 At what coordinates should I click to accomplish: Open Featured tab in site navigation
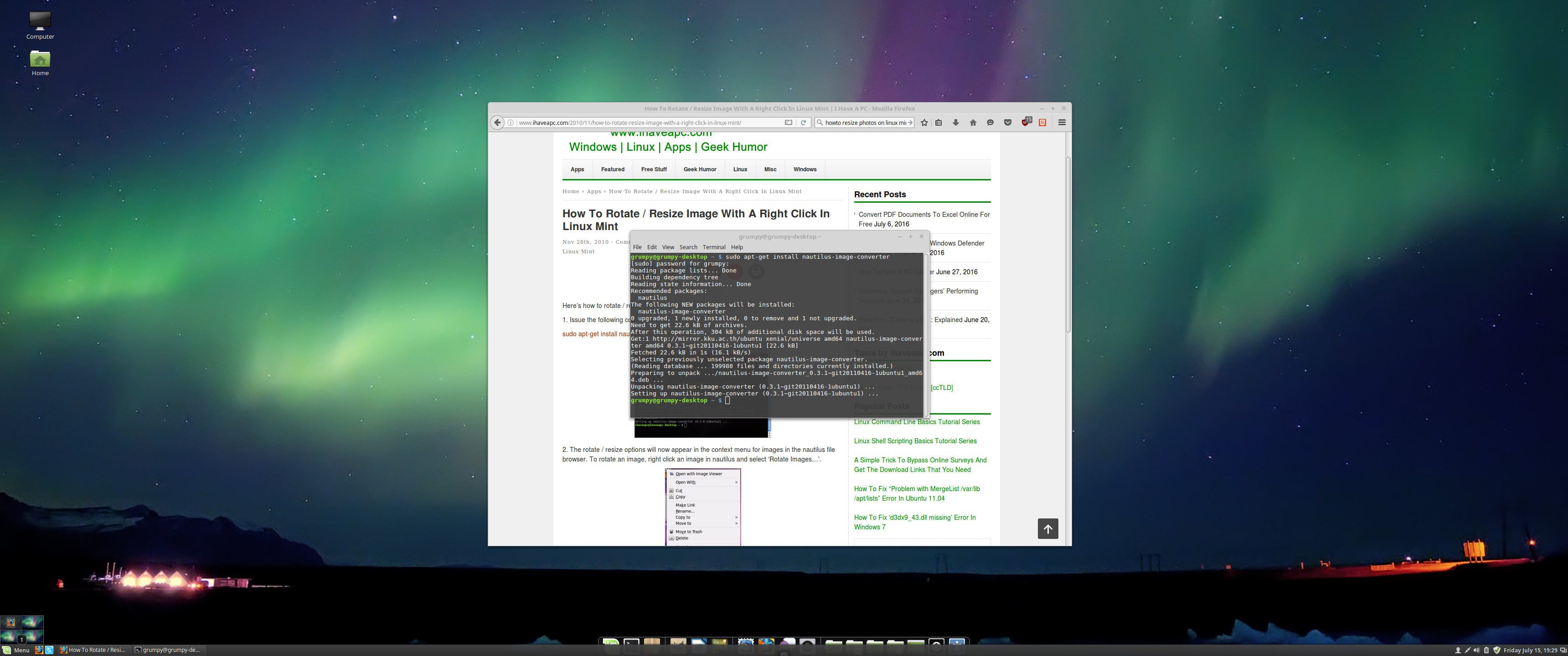pos(612,169)
